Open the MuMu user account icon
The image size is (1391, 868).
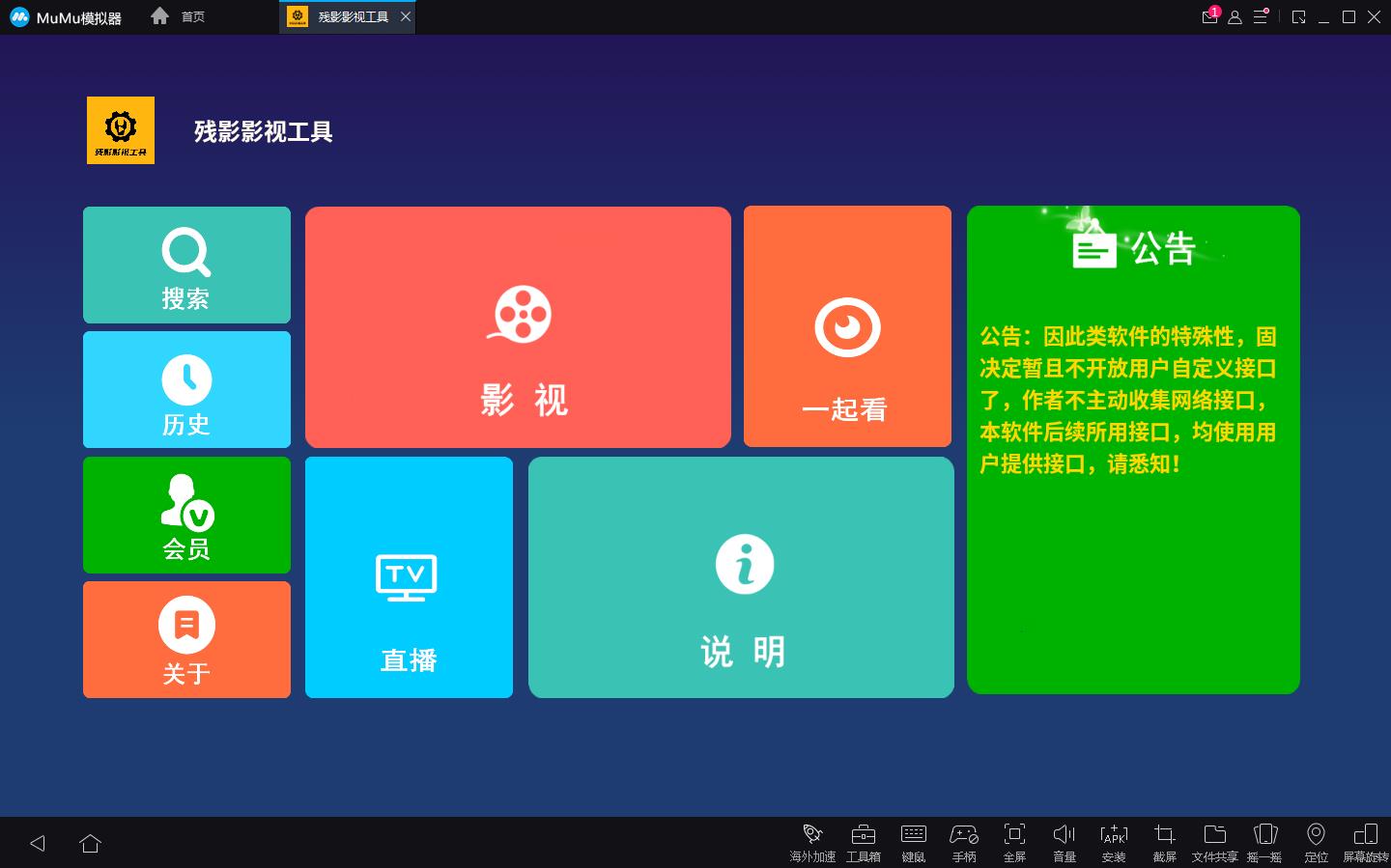(x=1235, y=16)
